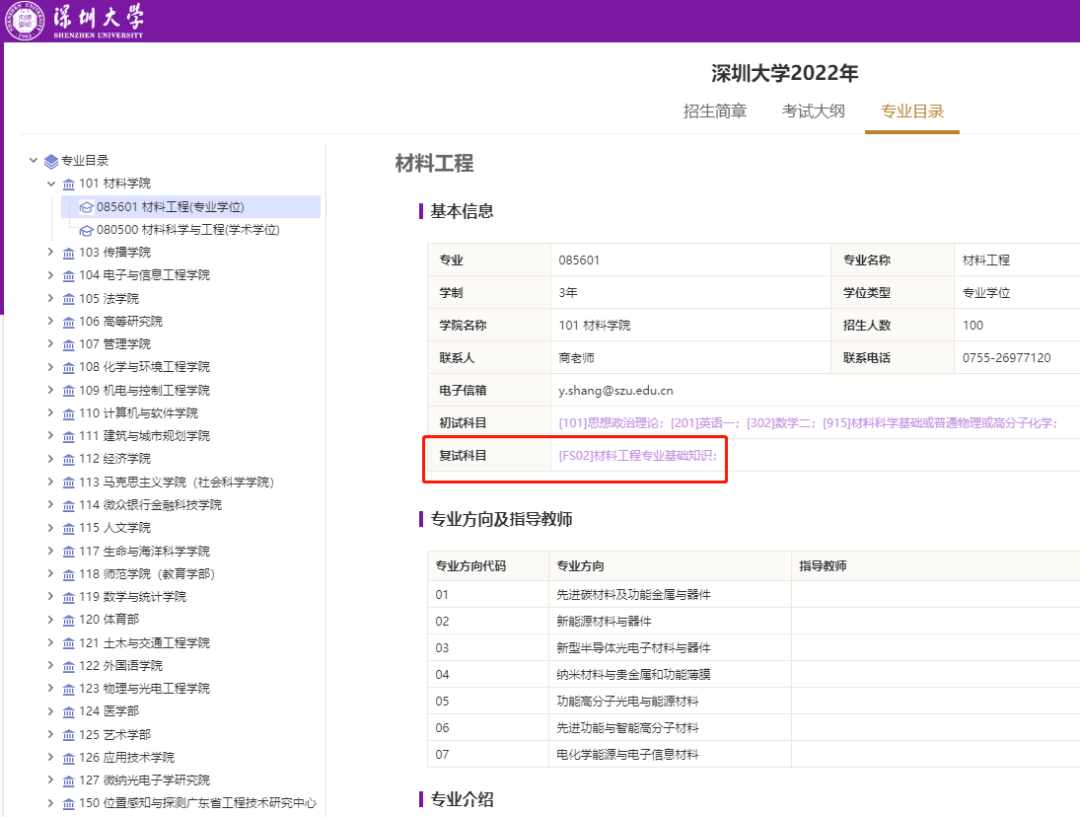Image resolution: width=1080 pixels, height=817 pixels.
Task: Collapse the 专业目录 root tree node
Action: coord(34,161)
